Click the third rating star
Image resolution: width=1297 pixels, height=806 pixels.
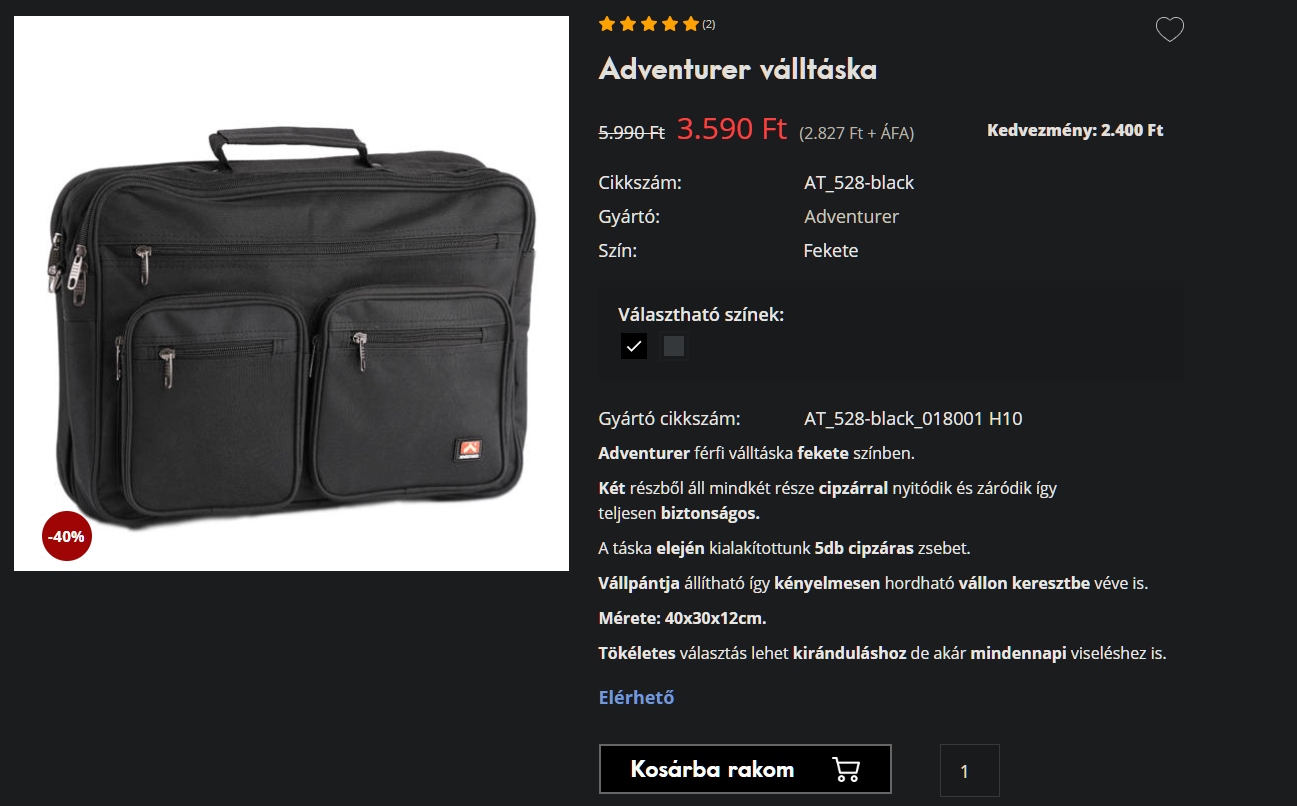pyautogui.click(x=649, y=23)
